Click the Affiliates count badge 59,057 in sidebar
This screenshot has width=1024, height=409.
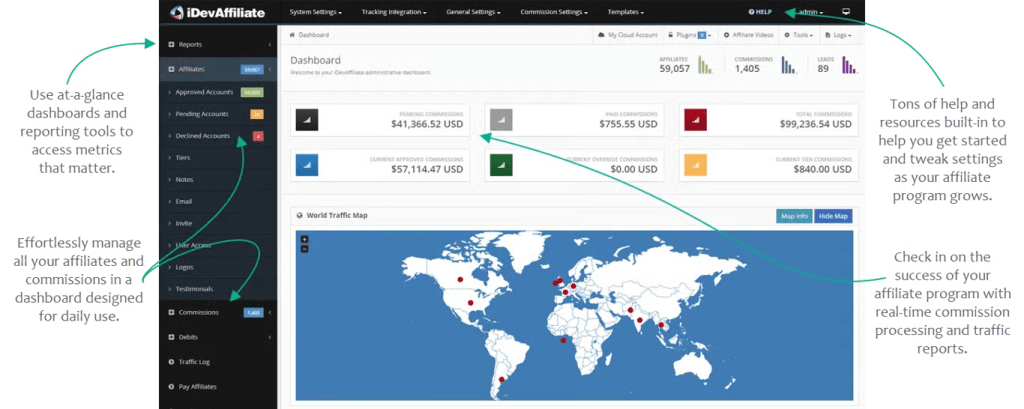tap(251, 69)
